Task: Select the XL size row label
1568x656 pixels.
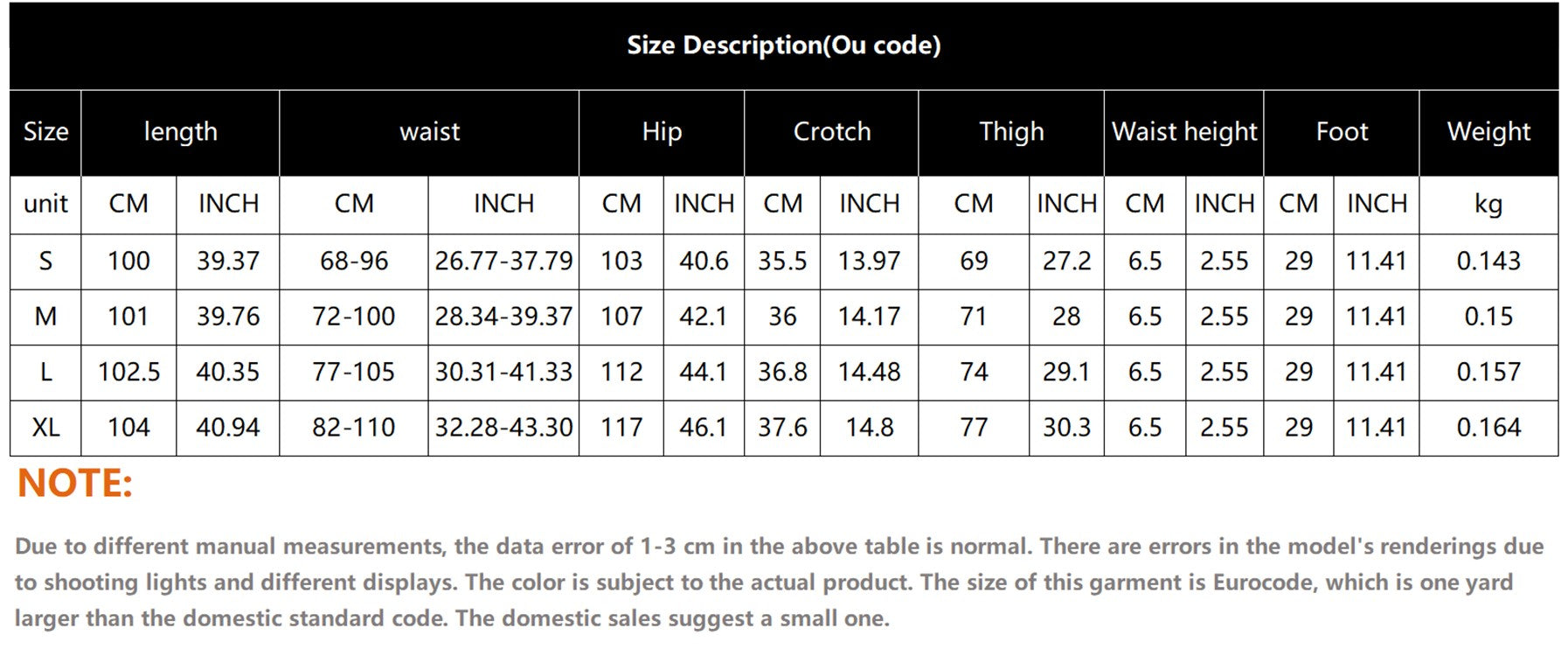Action: [x=45, y=428]
